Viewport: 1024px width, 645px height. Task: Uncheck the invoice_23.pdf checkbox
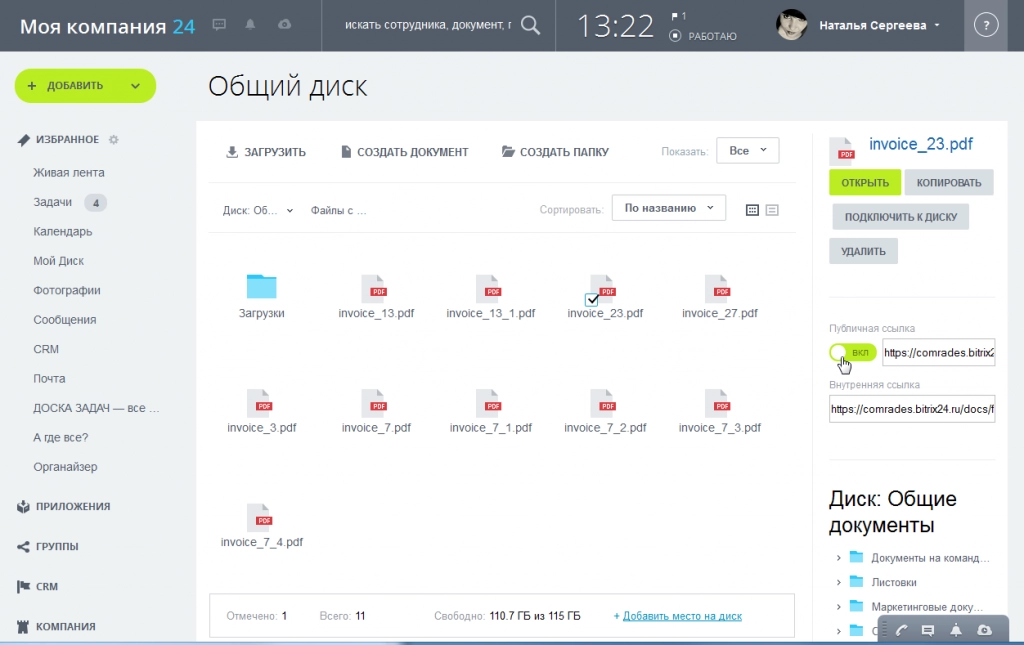pyautogui.click(x=591, y=299)
